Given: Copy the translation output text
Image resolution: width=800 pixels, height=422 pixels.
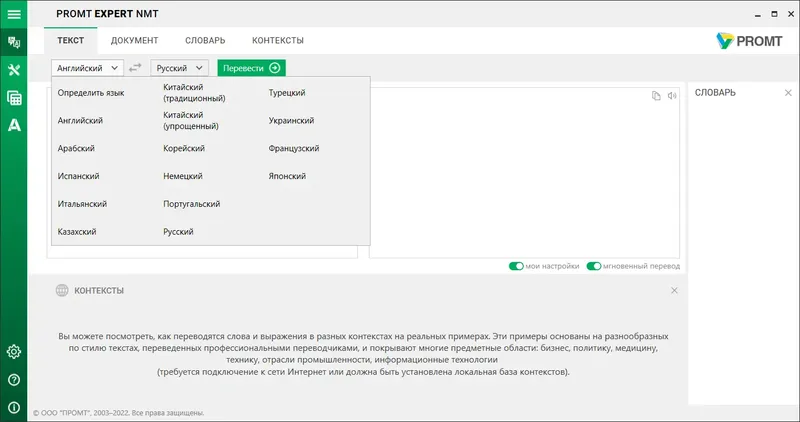Looking at the screenshot, I should pos(656,96).
